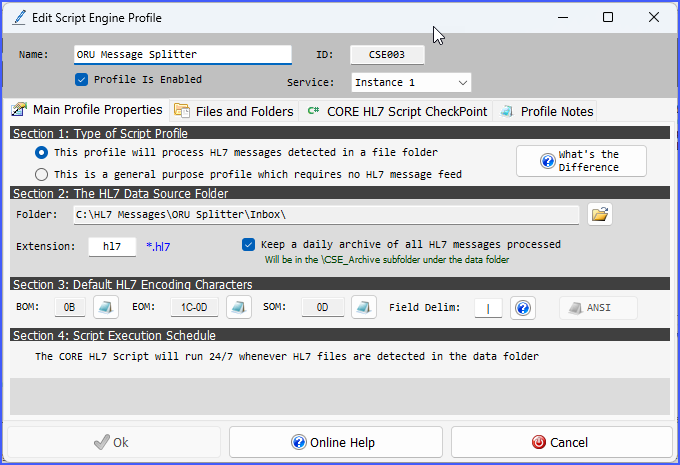Close the Edit Script Engine Profile window
Viewport: 680px width, 465px height.
654,17
